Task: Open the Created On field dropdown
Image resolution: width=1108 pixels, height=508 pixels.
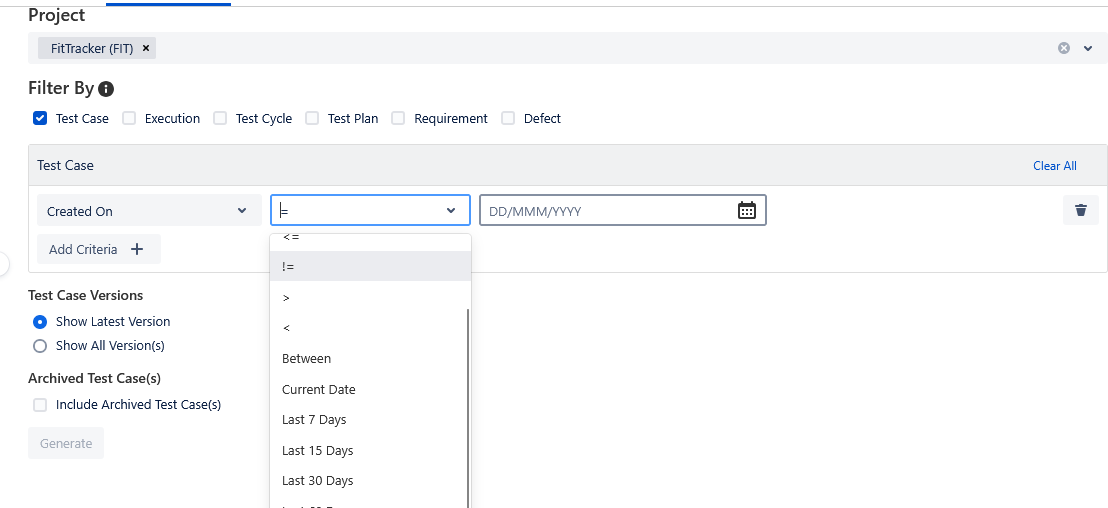Action: [149, 211]
